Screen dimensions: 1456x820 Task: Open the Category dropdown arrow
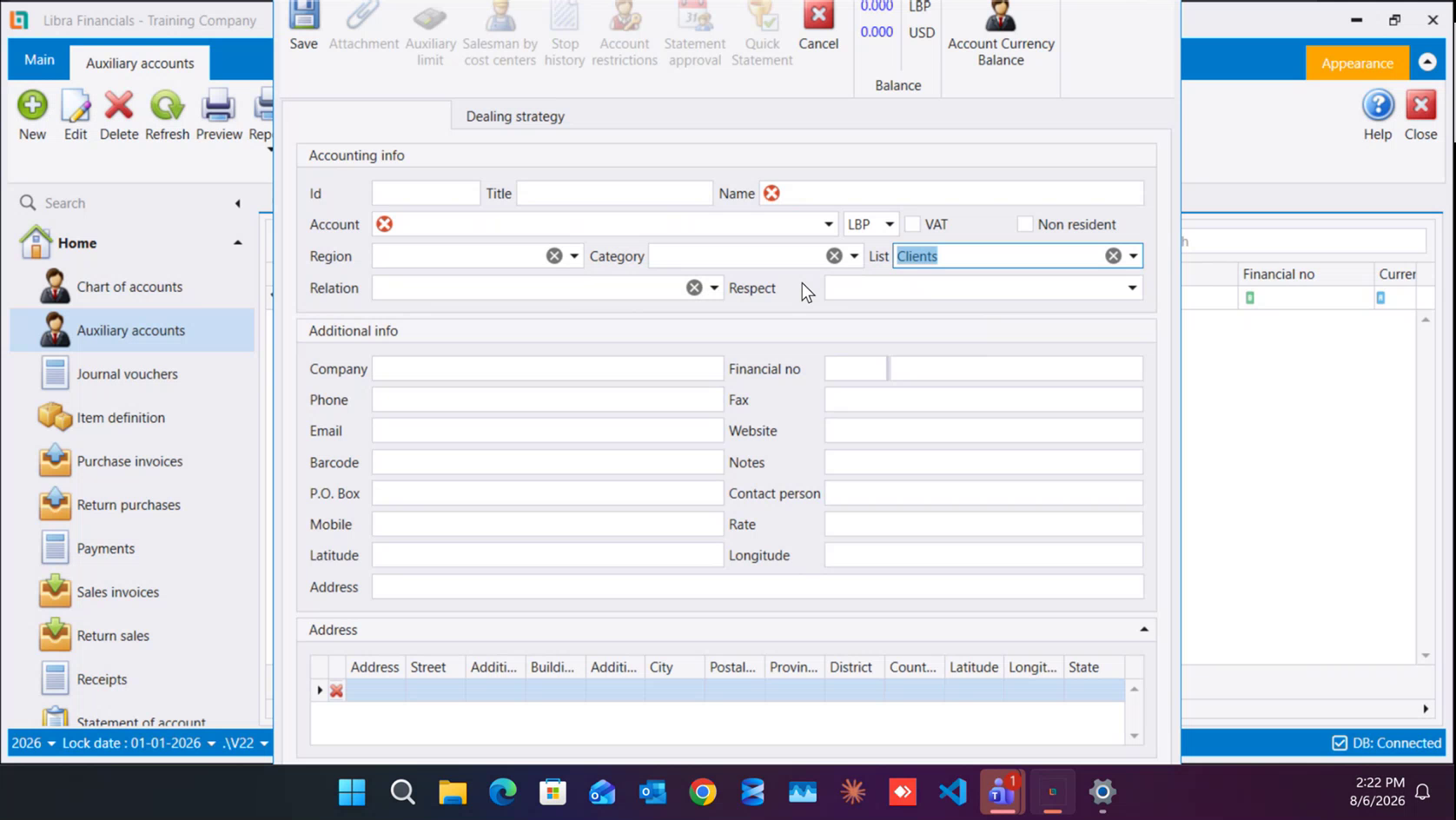tap(854, 256)
